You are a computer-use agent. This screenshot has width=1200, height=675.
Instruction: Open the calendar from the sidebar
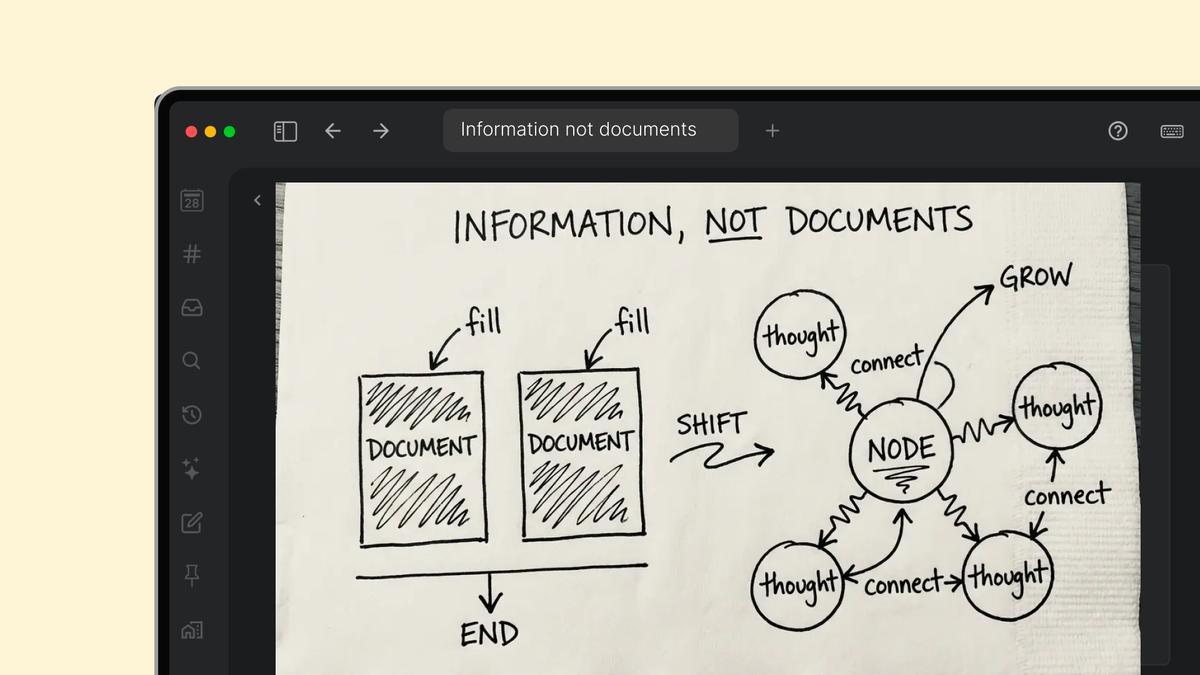pos(191,200)
